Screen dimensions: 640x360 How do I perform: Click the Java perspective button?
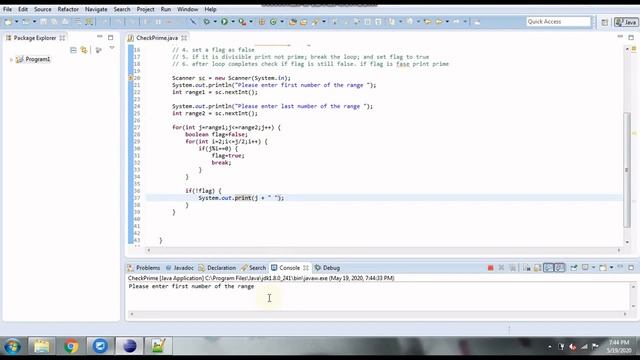click(x=626, y=22)
